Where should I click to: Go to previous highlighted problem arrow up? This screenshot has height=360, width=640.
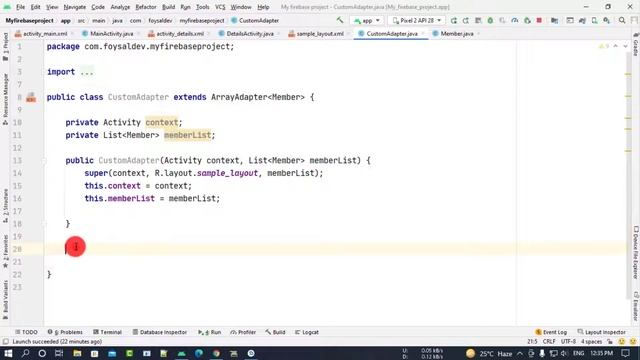click(616, 46)
